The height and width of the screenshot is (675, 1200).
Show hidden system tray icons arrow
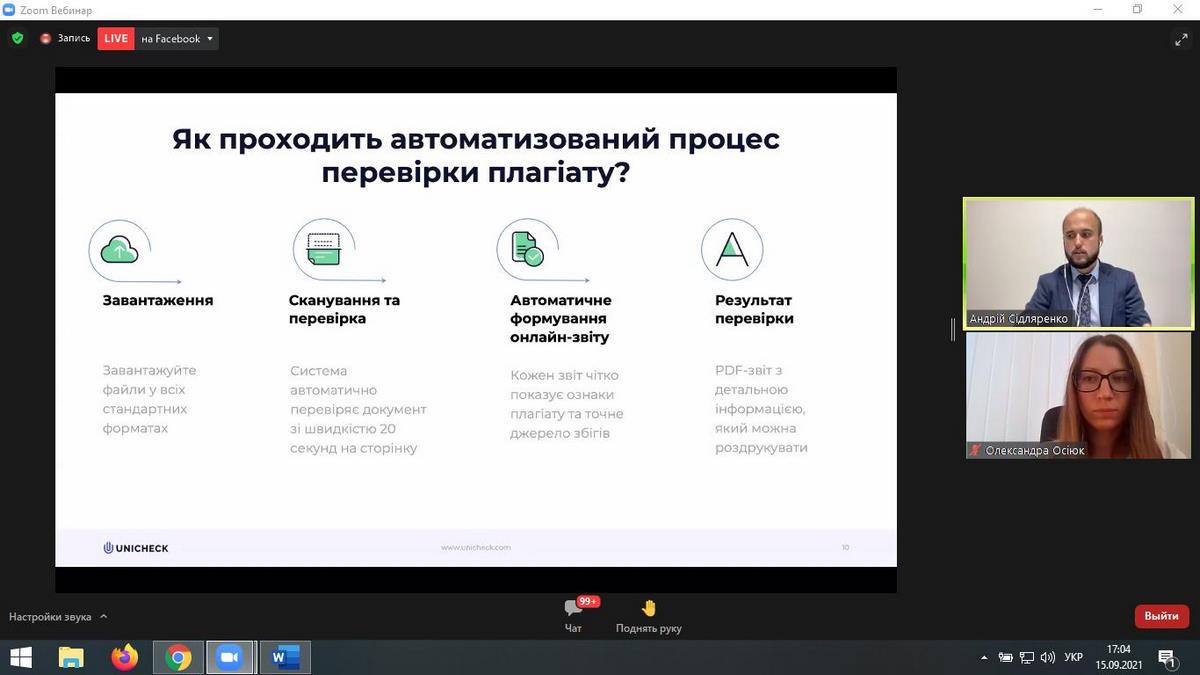click(984, 658)
